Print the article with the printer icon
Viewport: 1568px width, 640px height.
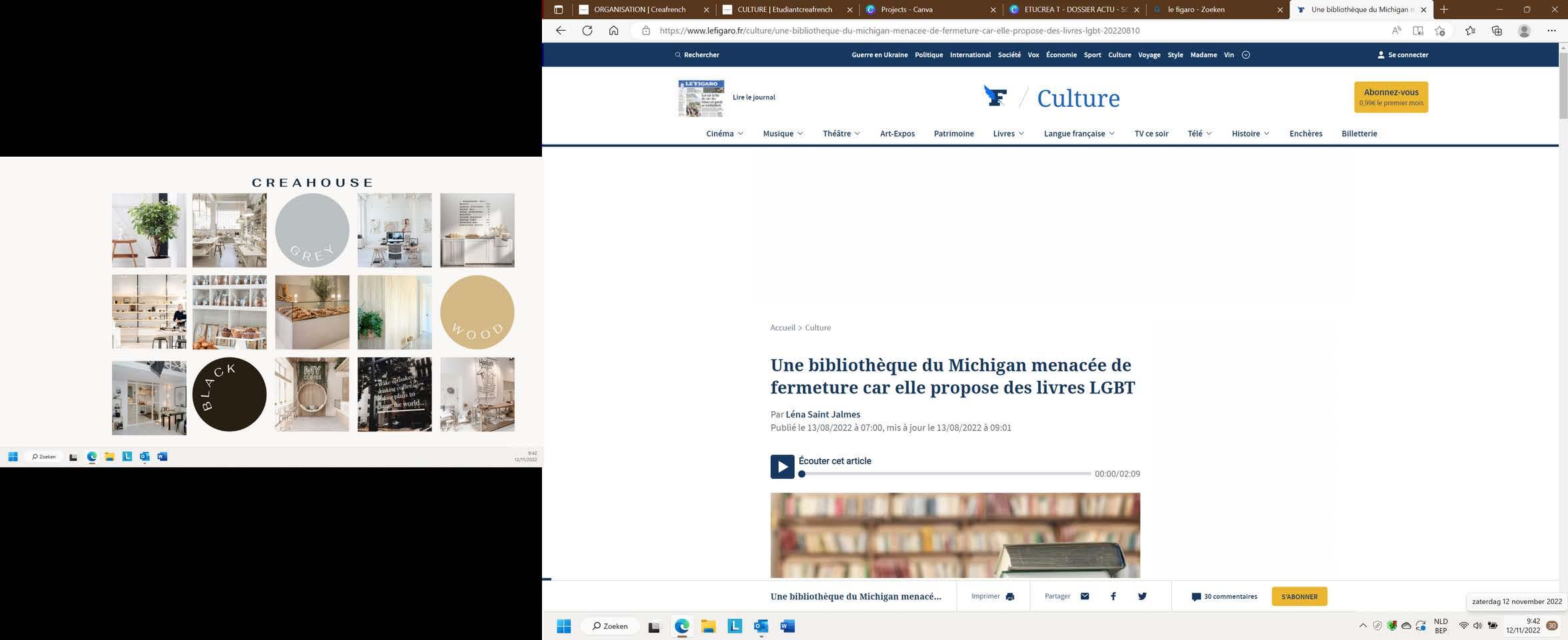coord(1009,597)
